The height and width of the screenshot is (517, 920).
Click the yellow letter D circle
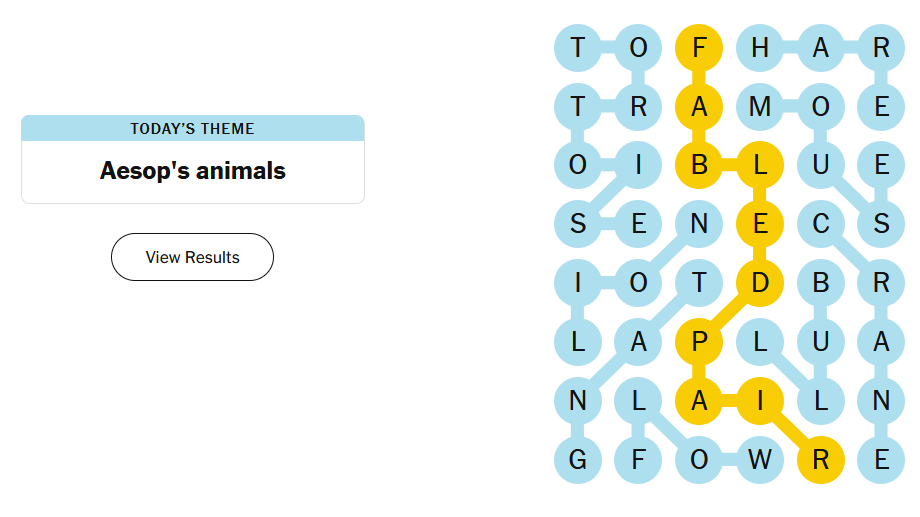(760, 283)
